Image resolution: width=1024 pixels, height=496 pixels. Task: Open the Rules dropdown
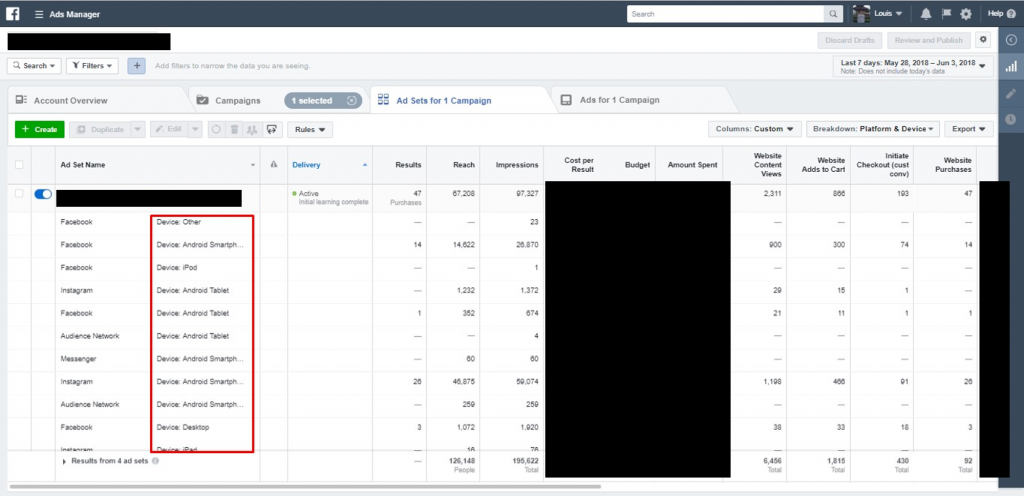[310, 129]
